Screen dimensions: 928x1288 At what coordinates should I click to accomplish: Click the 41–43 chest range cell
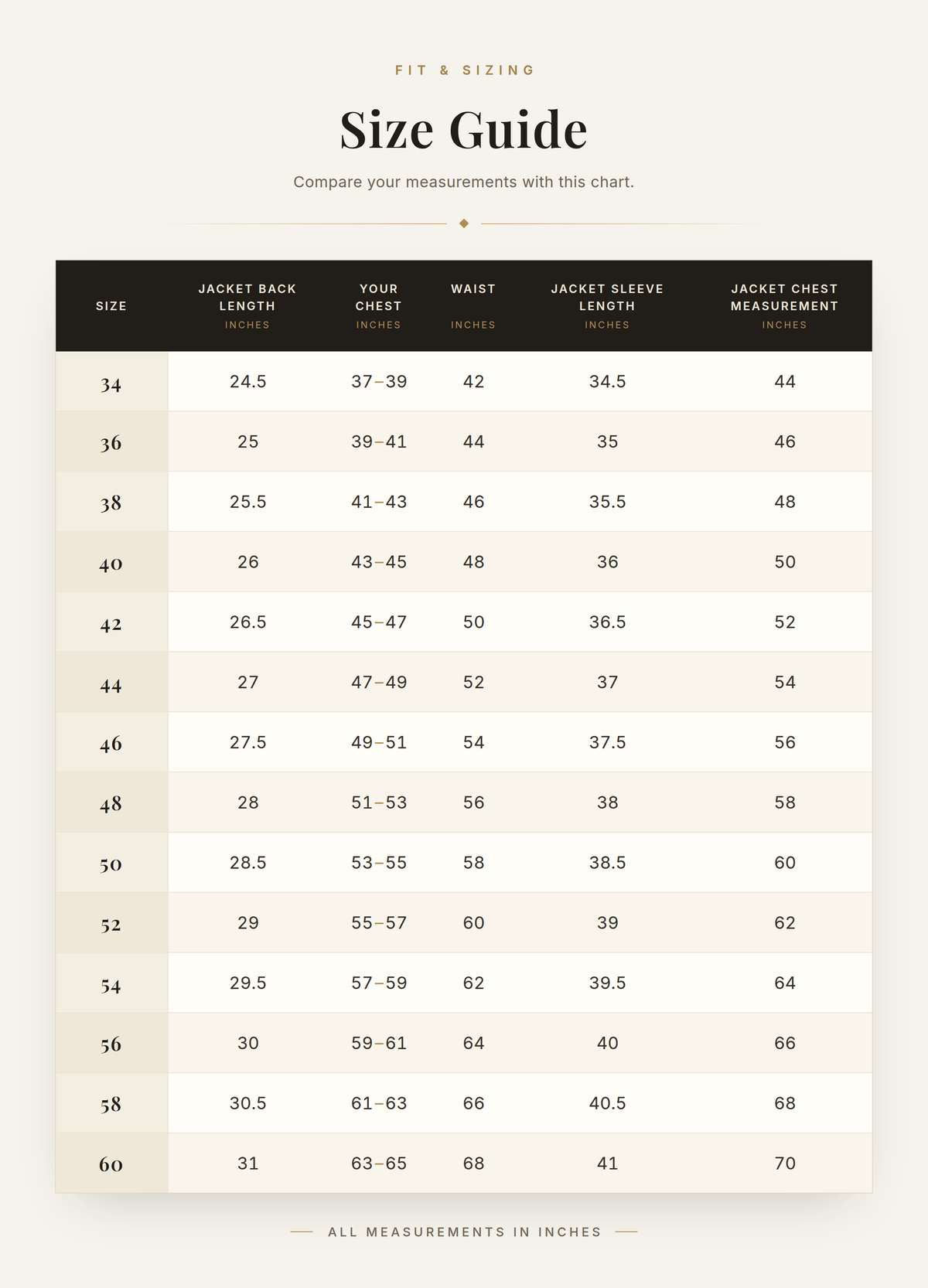pyautogui.click(x=379, y=502)
